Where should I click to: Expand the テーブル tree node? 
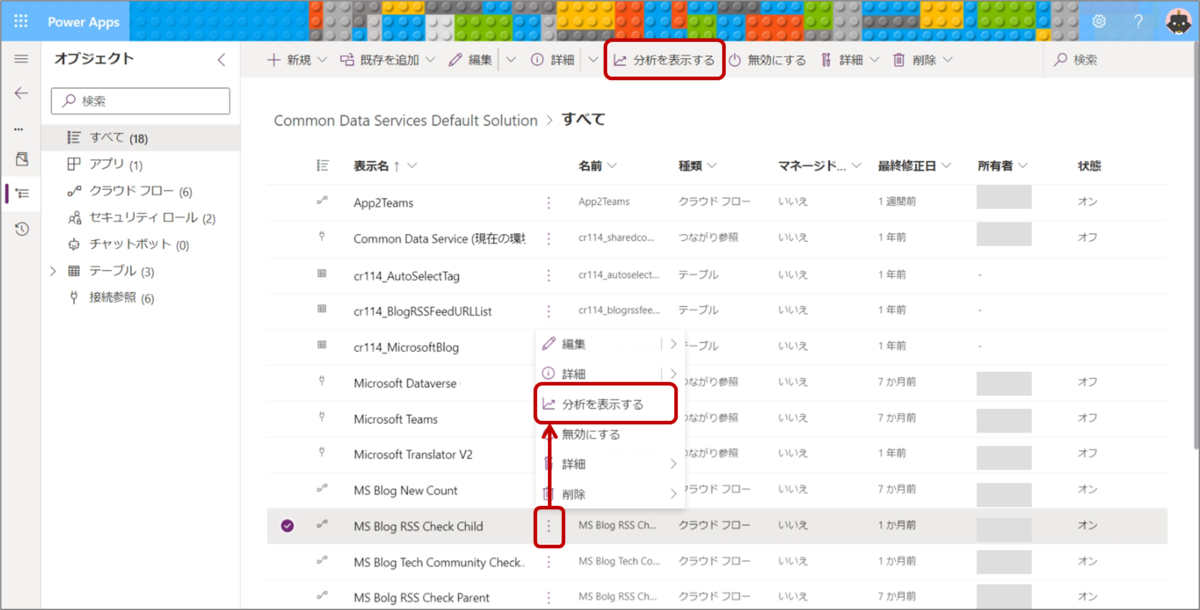click(53, 271)
